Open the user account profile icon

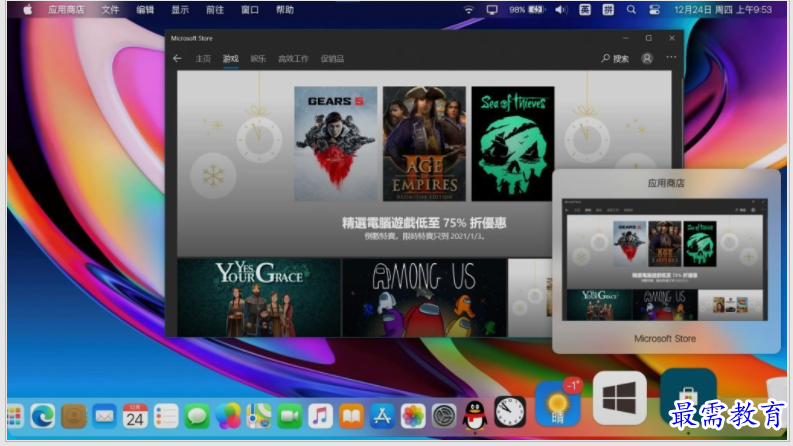click(647, 58)
